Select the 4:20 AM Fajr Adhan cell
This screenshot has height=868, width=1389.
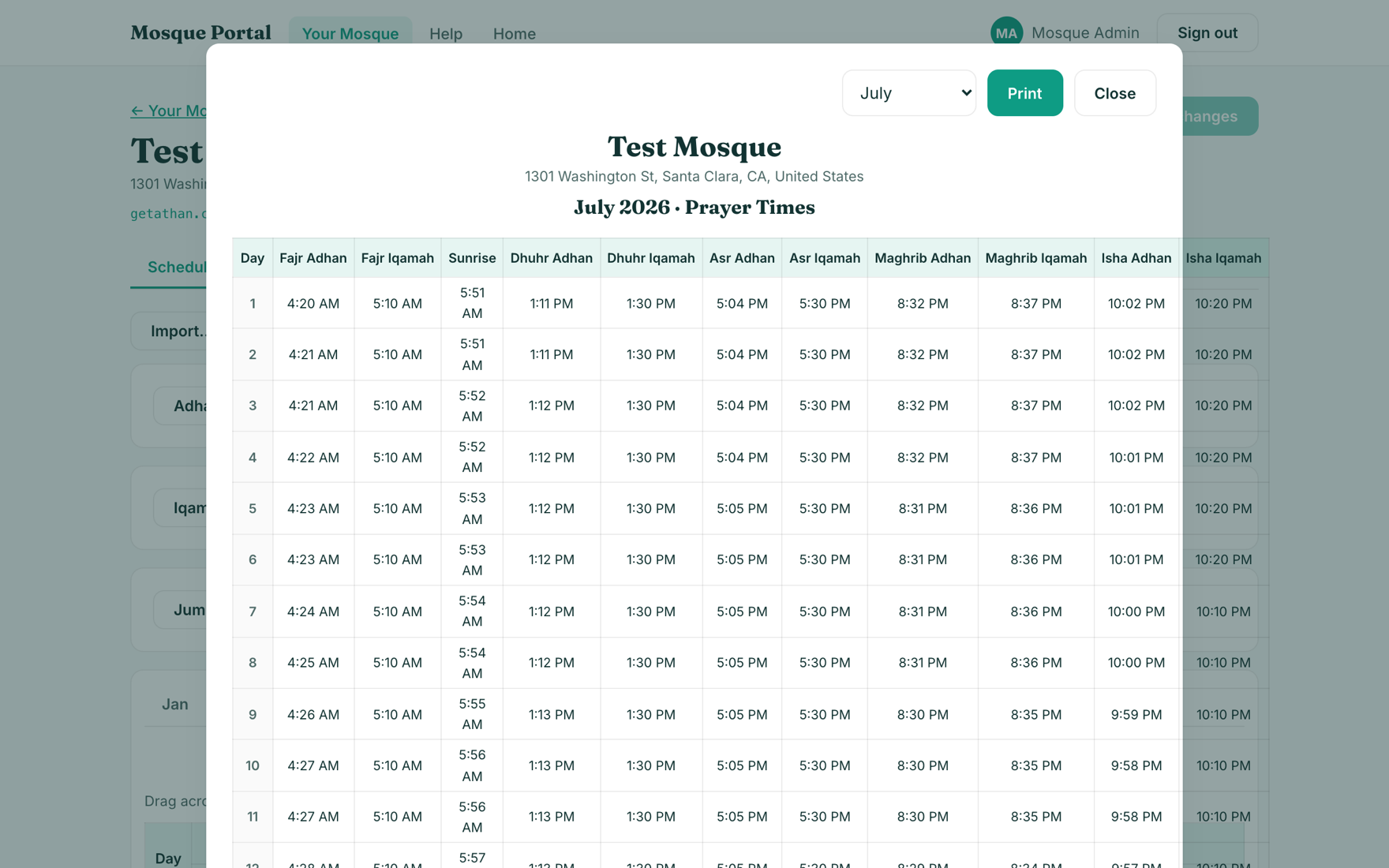(313, 303)
